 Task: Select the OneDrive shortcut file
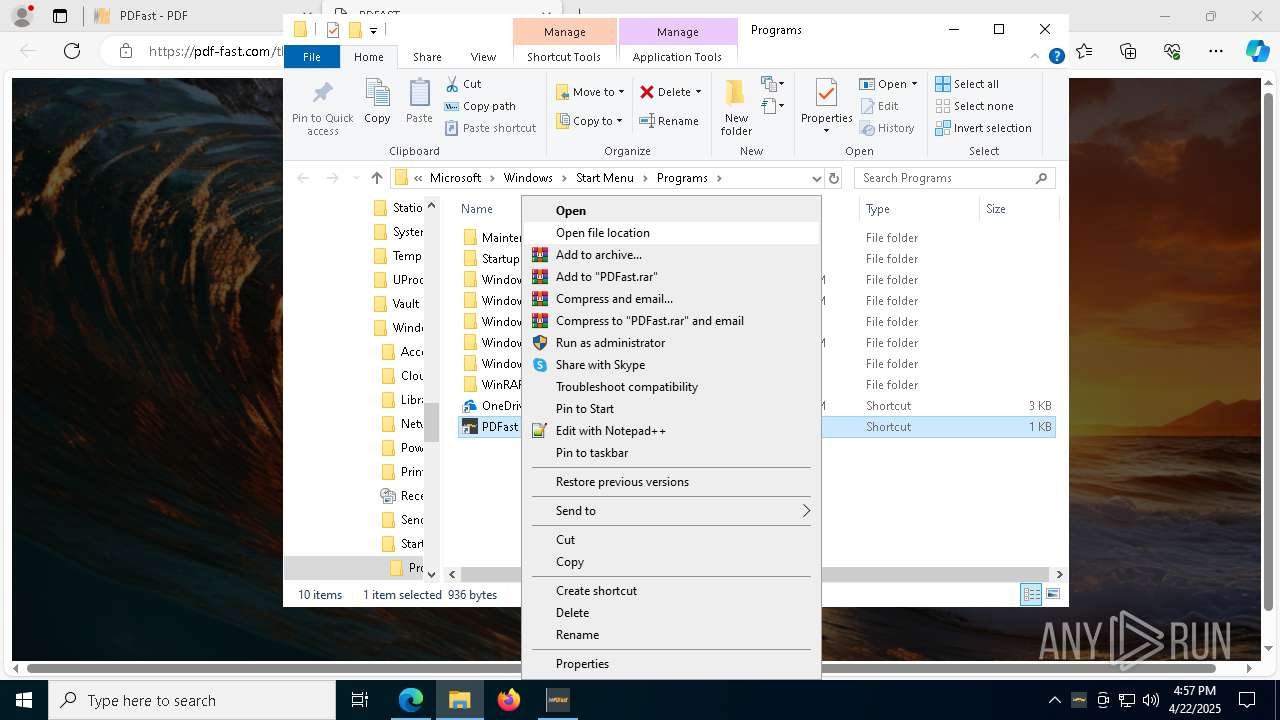click(491, 405)
